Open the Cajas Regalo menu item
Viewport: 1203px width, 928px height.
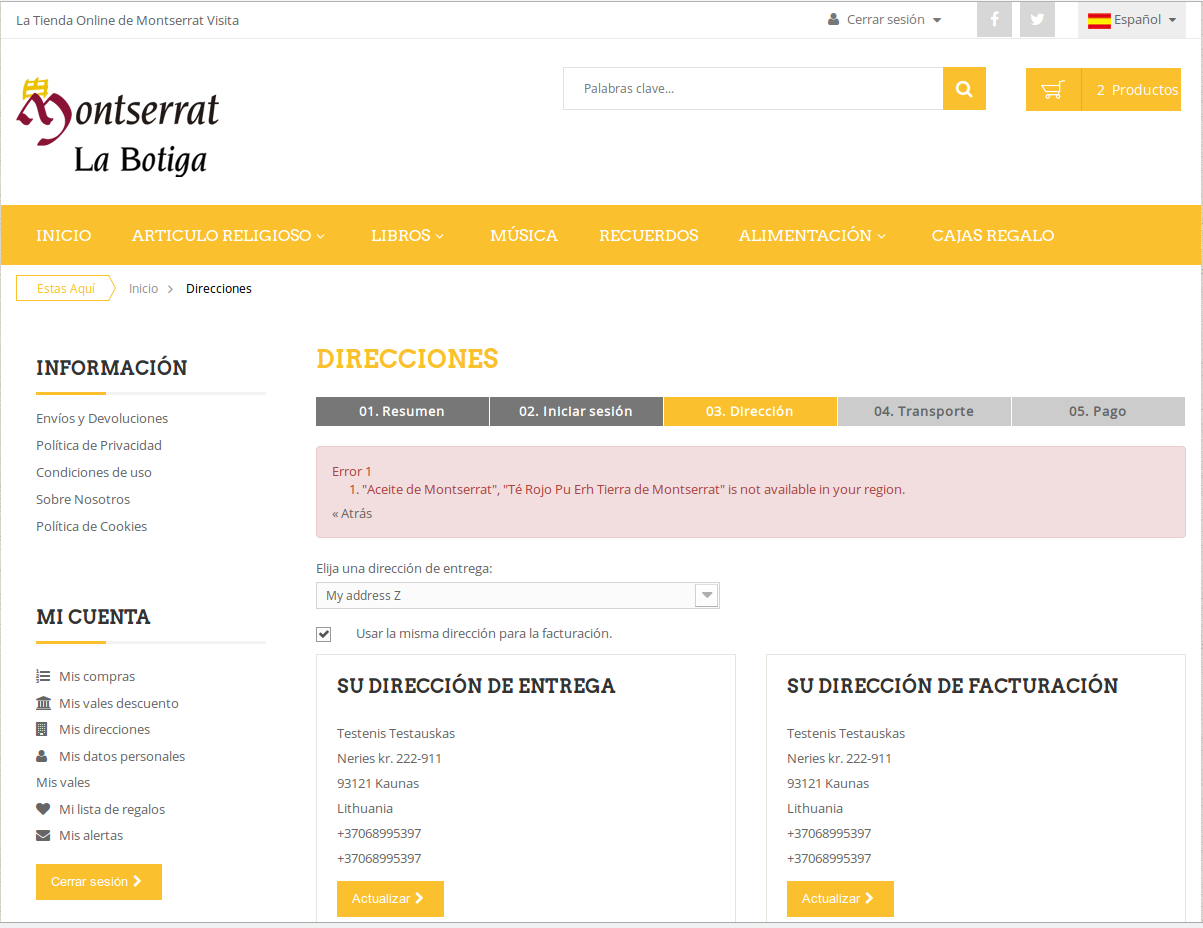[993, 236]
